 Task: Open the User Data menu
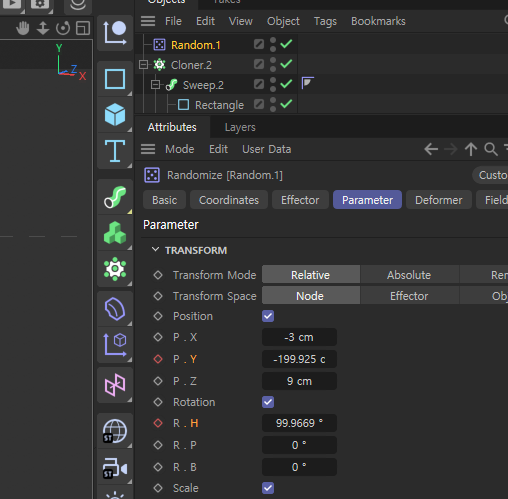coord(267,149)
